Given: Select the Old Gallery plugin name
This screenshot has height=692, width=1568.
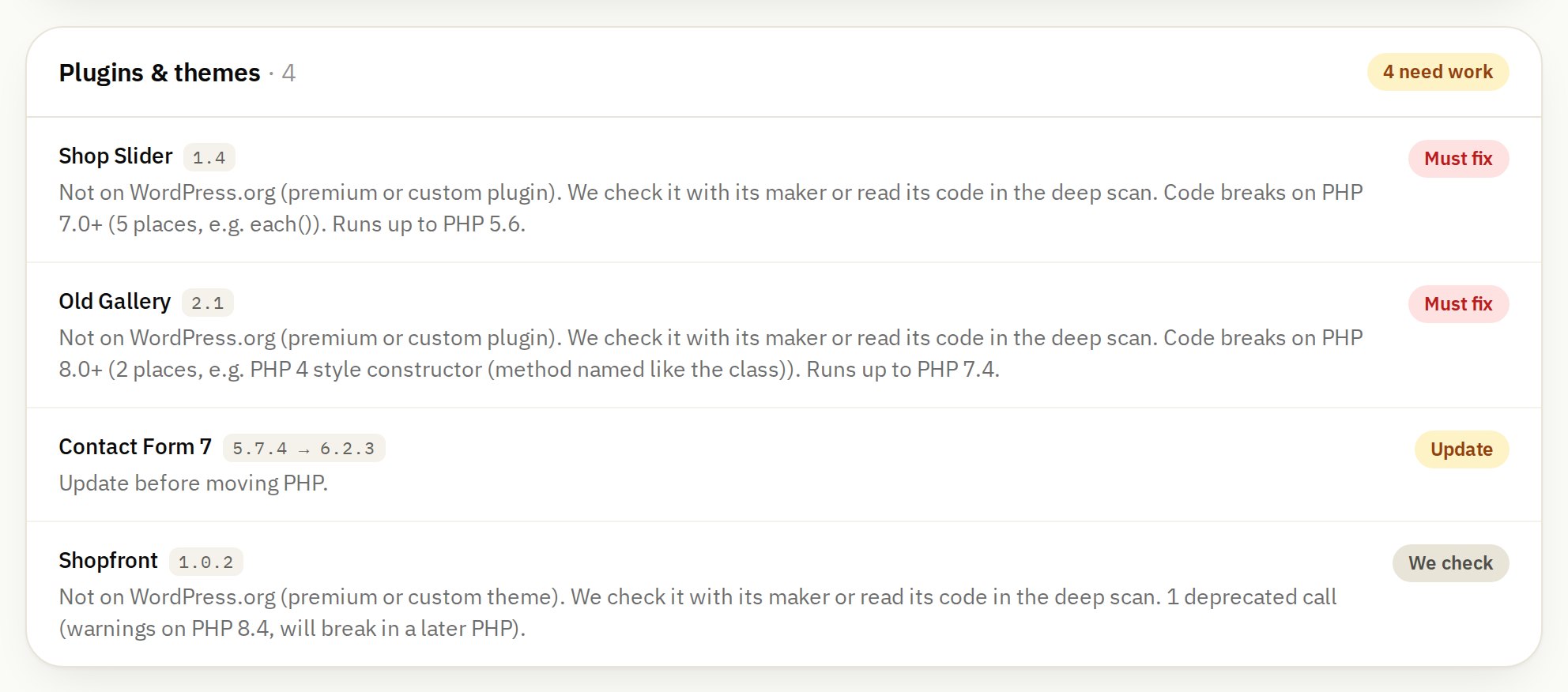Looking at the screenshot, I should 115,302.
